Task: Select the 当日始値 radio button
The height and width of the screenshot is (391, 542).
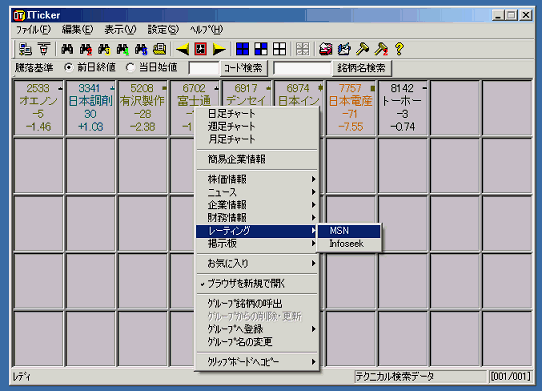Action: pyautogui.click(x=130, y=67)
